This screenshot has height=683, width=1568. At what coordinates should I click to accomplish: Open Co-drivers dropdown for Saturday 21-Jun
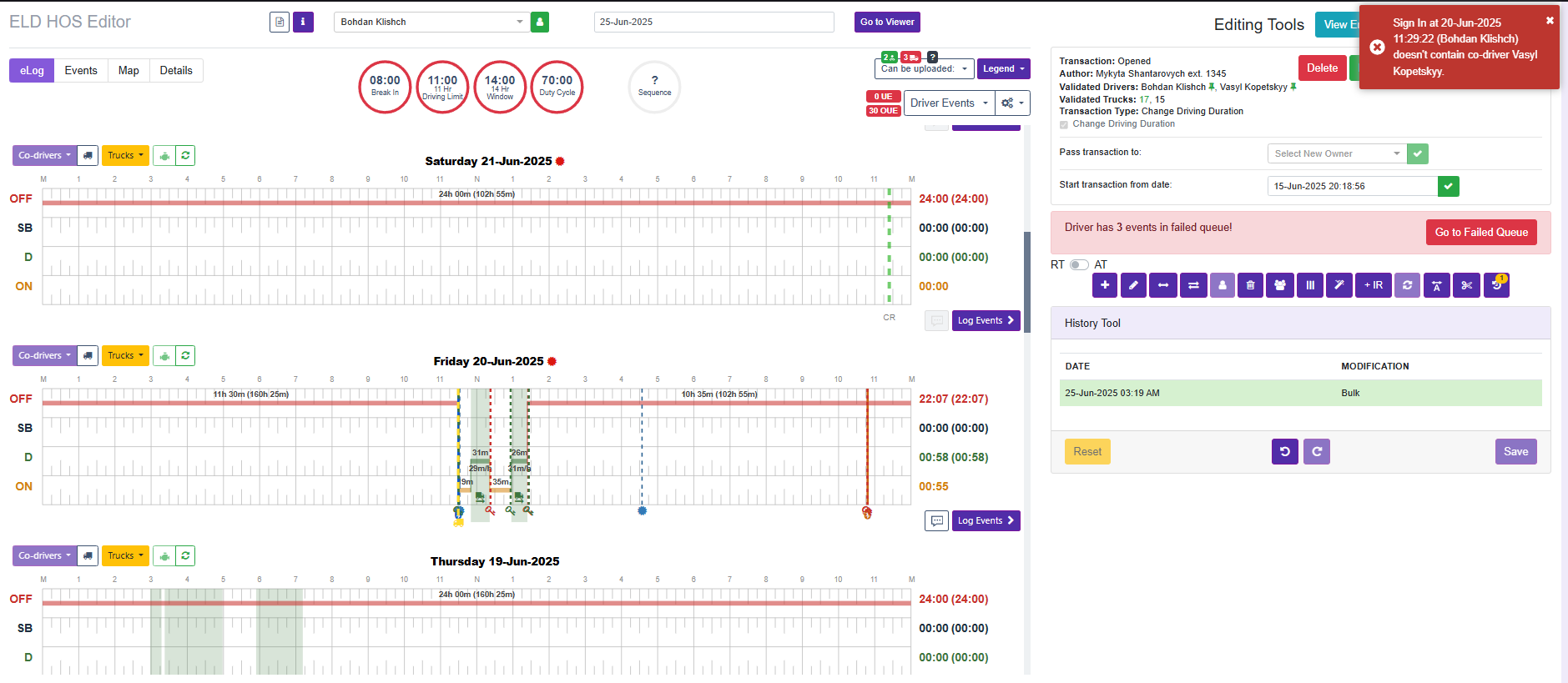[44, 155]
